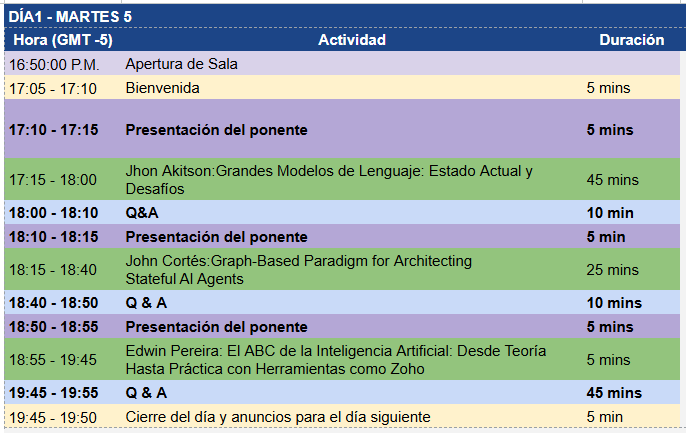The width and height of the screenshot is (686, 433).
Task: Click the 25 mins duration cell
Action: point(631,269)
